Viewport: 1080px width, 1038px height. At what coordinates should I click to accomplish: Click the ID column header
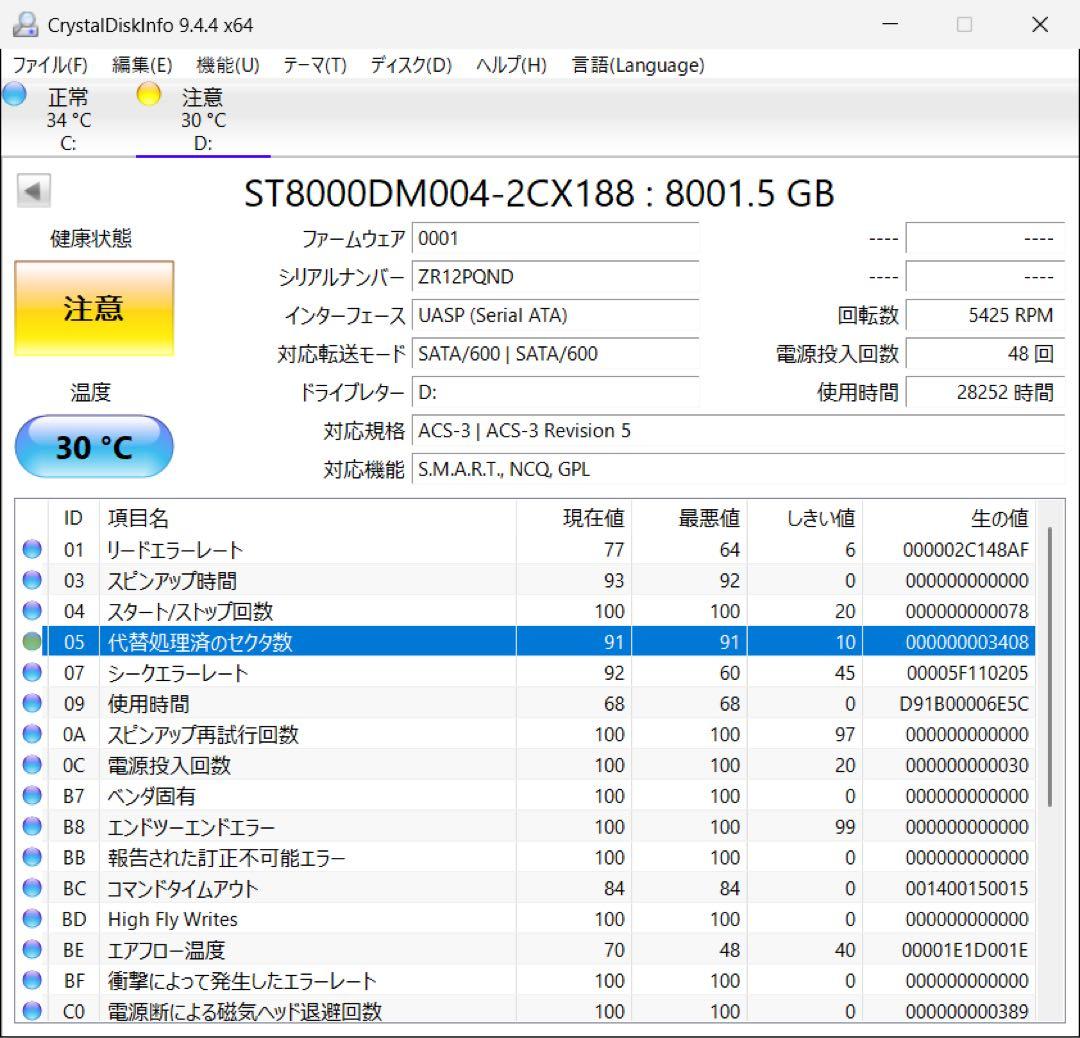pyautogui.click(x=74, y=518)
